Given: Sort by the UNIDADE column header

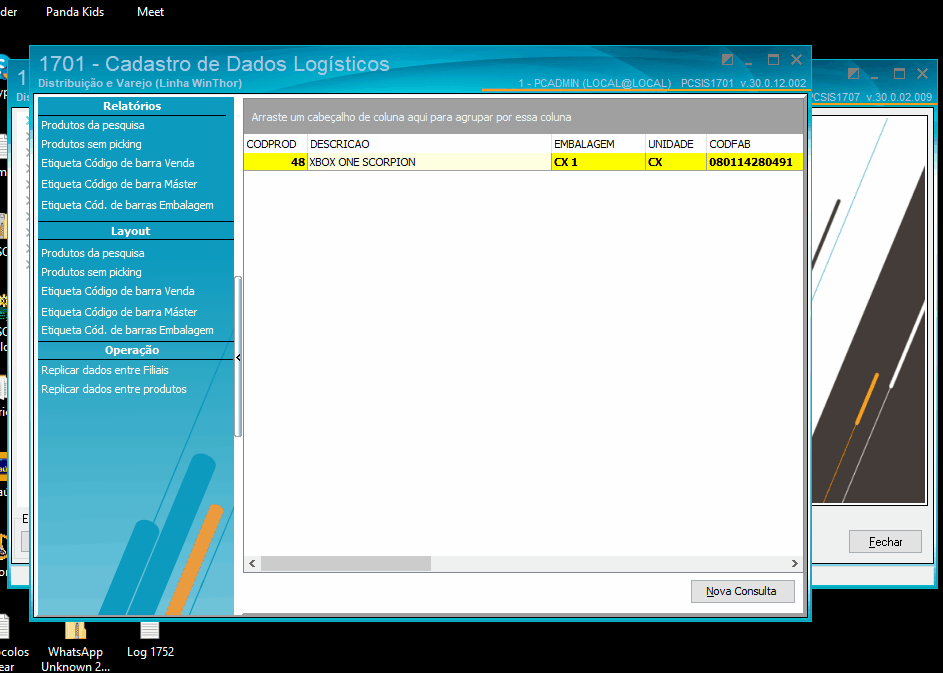Looking at the screenshot, I should [x=675, y=144].
